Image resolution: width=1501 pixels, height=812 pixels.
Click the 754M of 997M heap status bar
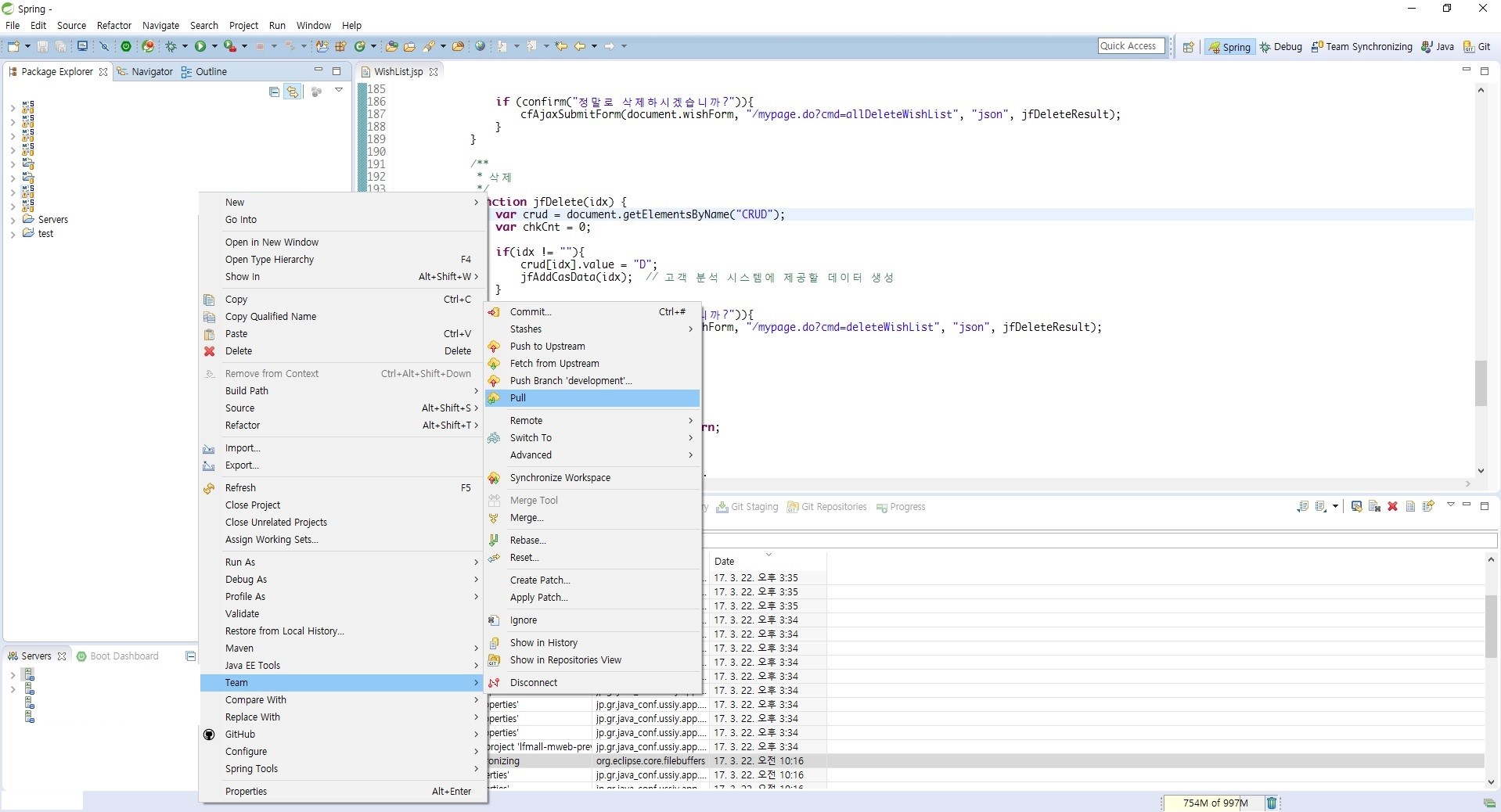(x=1214, y=803)
